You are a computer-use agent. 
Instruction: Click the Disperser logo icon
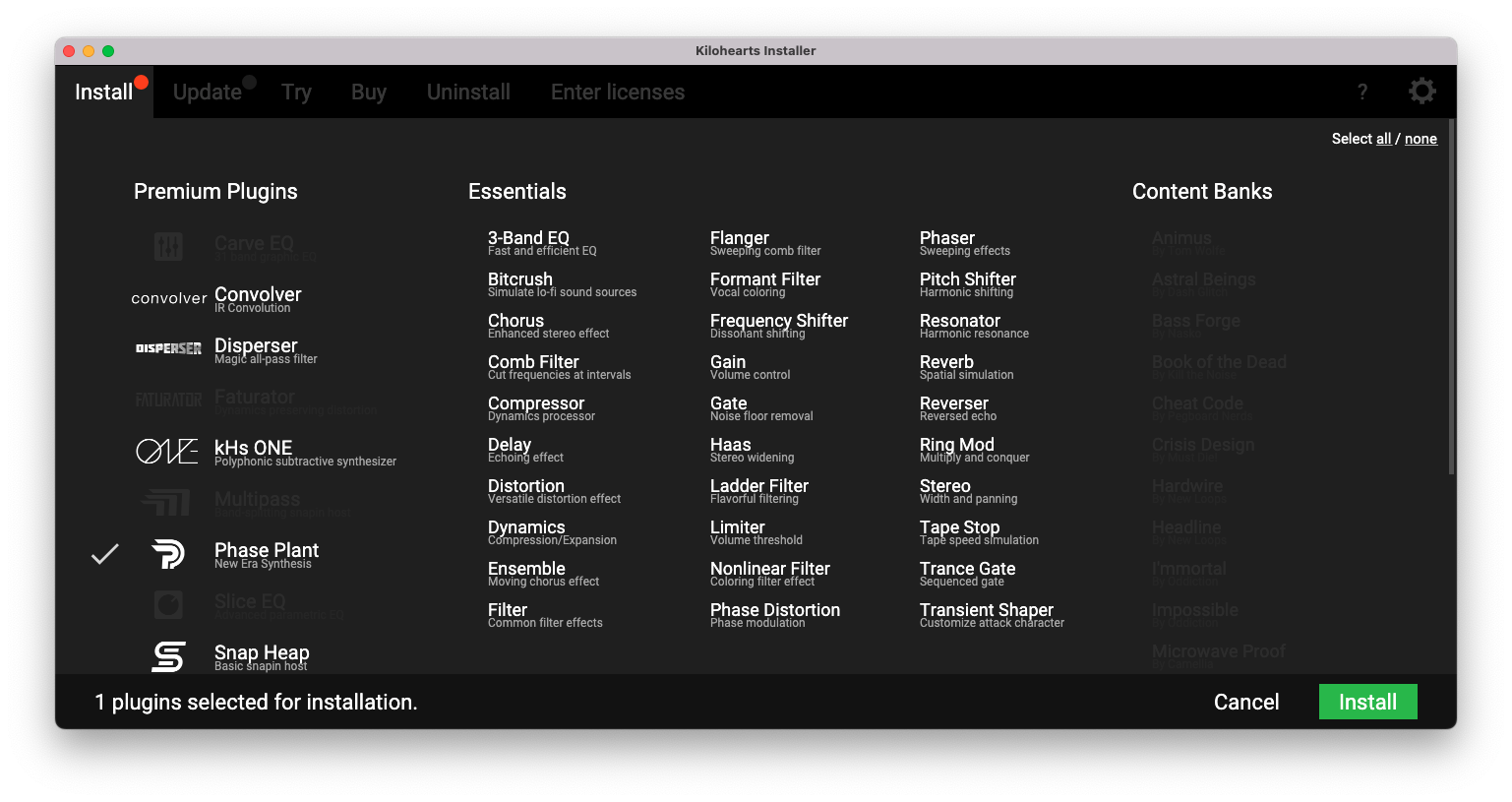pyautogui.click(x=168, y=348)
